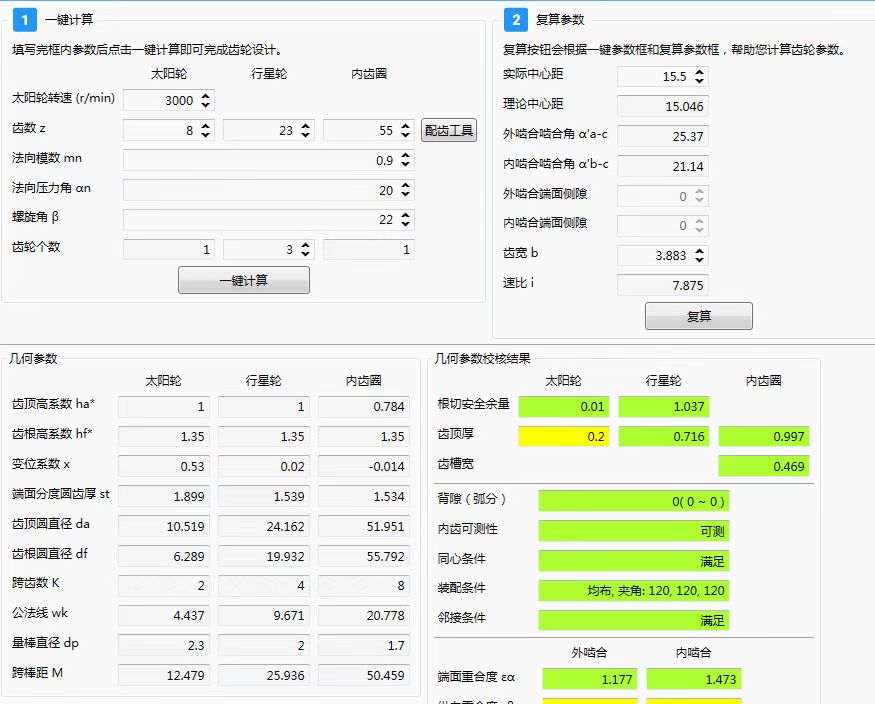Click the 复算 button
This screenshot has height=704, width=875.
click(698, 316)
